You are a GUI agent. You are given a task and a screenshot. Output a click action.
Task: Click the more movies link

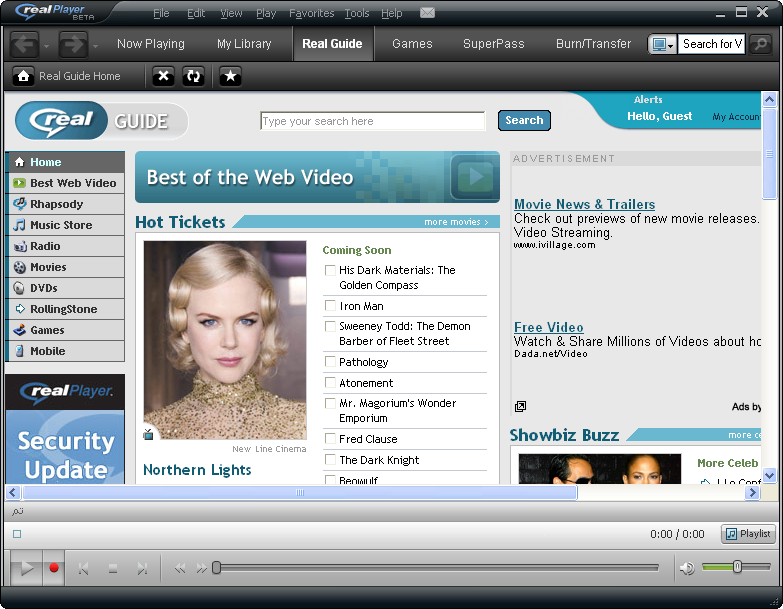pos(456,222)
